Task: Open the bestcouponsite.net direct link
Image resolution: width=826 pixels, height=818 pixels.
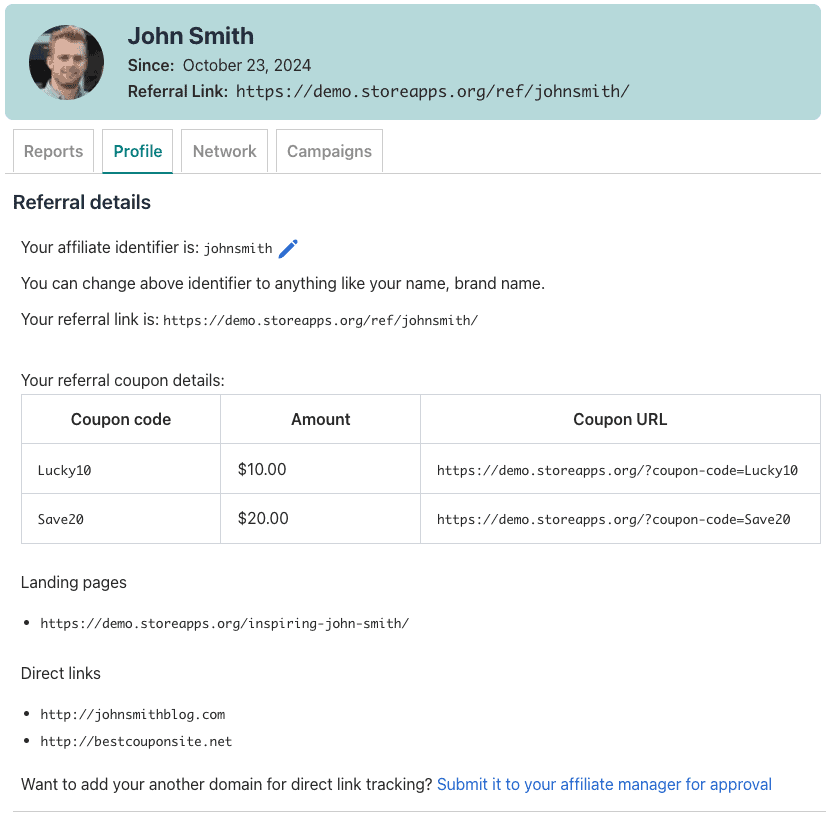Action: pos(136,741)
